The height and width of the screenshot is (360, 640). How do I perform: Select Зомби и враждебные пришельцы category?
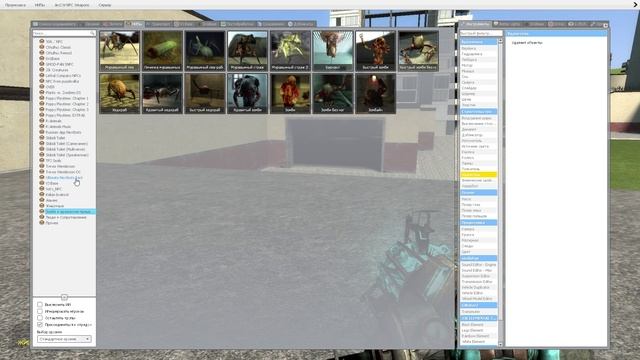click(70, 212)
